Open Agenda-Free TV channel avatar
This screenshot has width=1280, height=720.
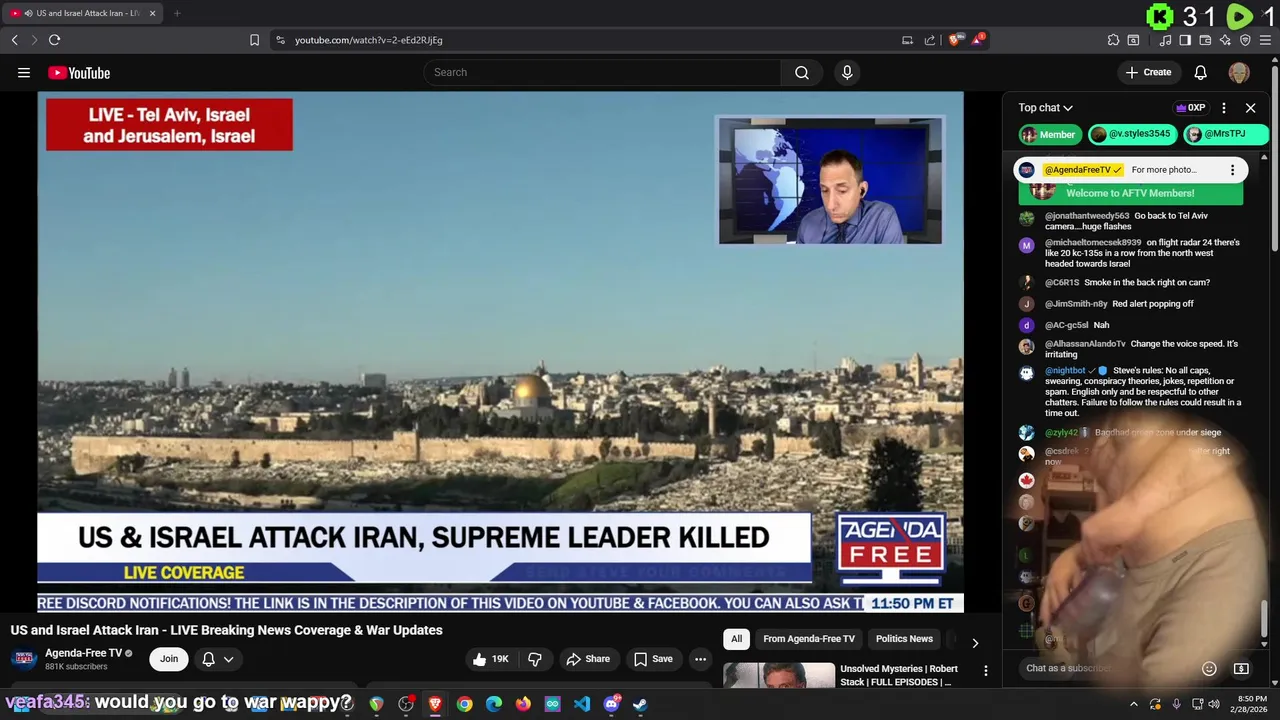point(24,659)
